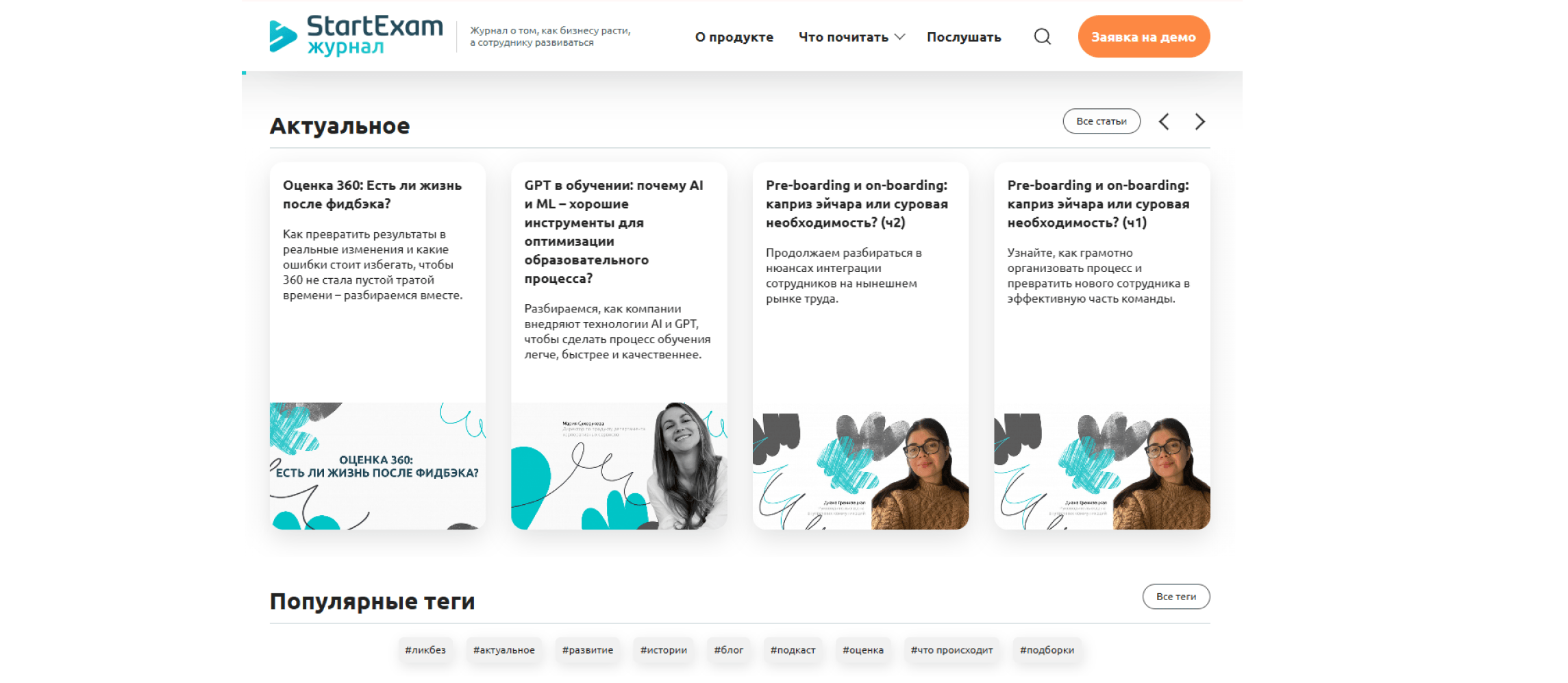Viewport: 1568px width, 683px height.
Task: Go to previous articles with left arrow
Action: click(1164, 121)
